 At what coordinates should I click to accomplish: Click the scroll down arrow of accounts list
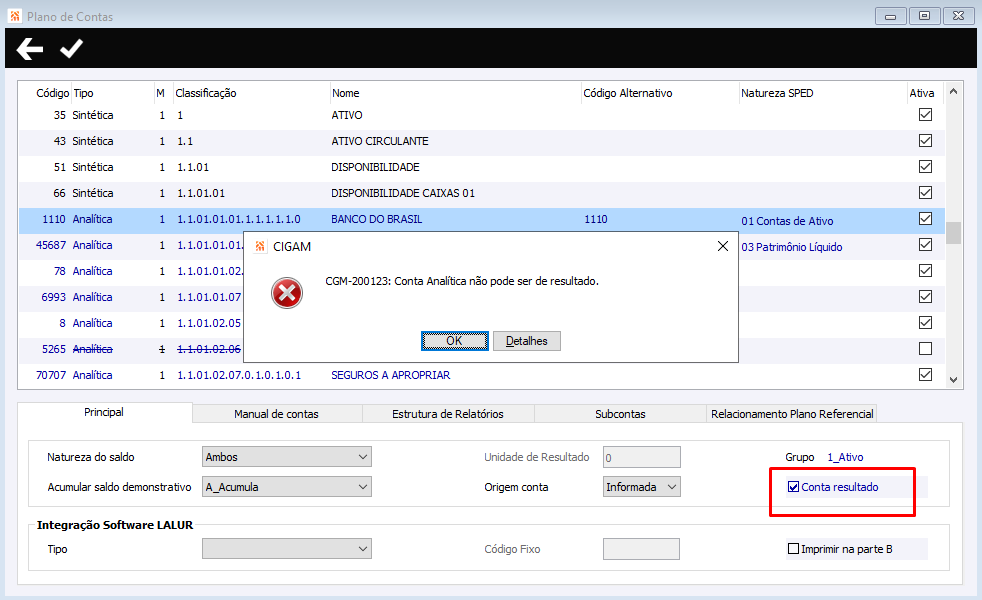tap(953, 380)
